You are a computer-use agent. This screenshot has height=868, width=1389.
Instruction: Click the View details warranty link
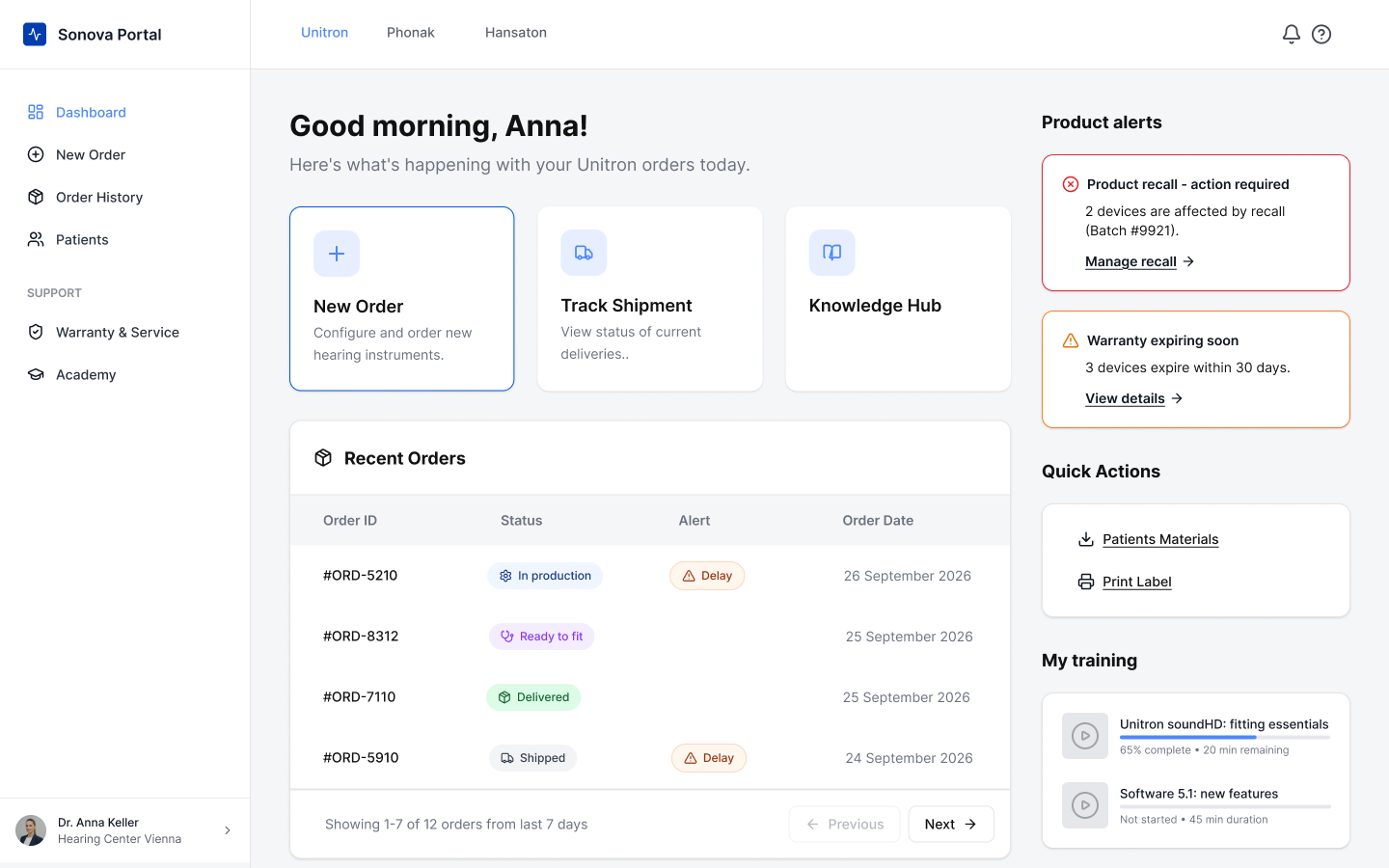tap(1133, 398)
